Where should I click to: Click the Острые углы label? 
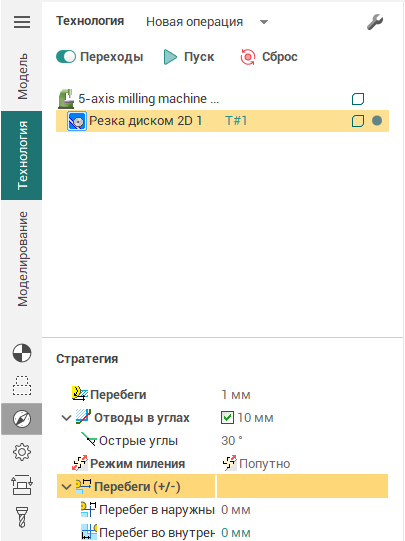(x=139, y=441)
